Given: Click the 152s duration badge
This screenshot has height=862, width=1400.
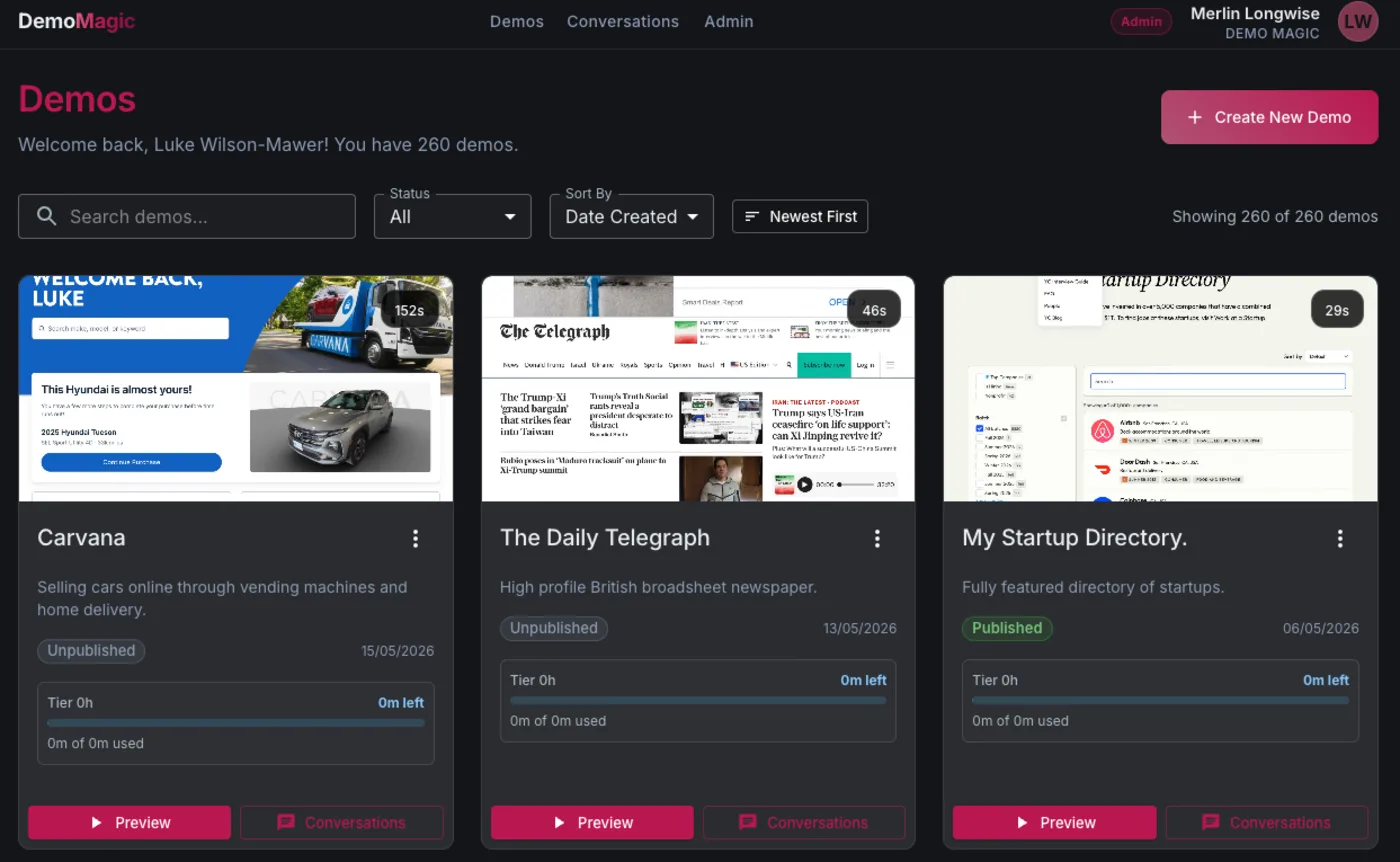Looking at the screenshot, I should click(x=409, y=310).
